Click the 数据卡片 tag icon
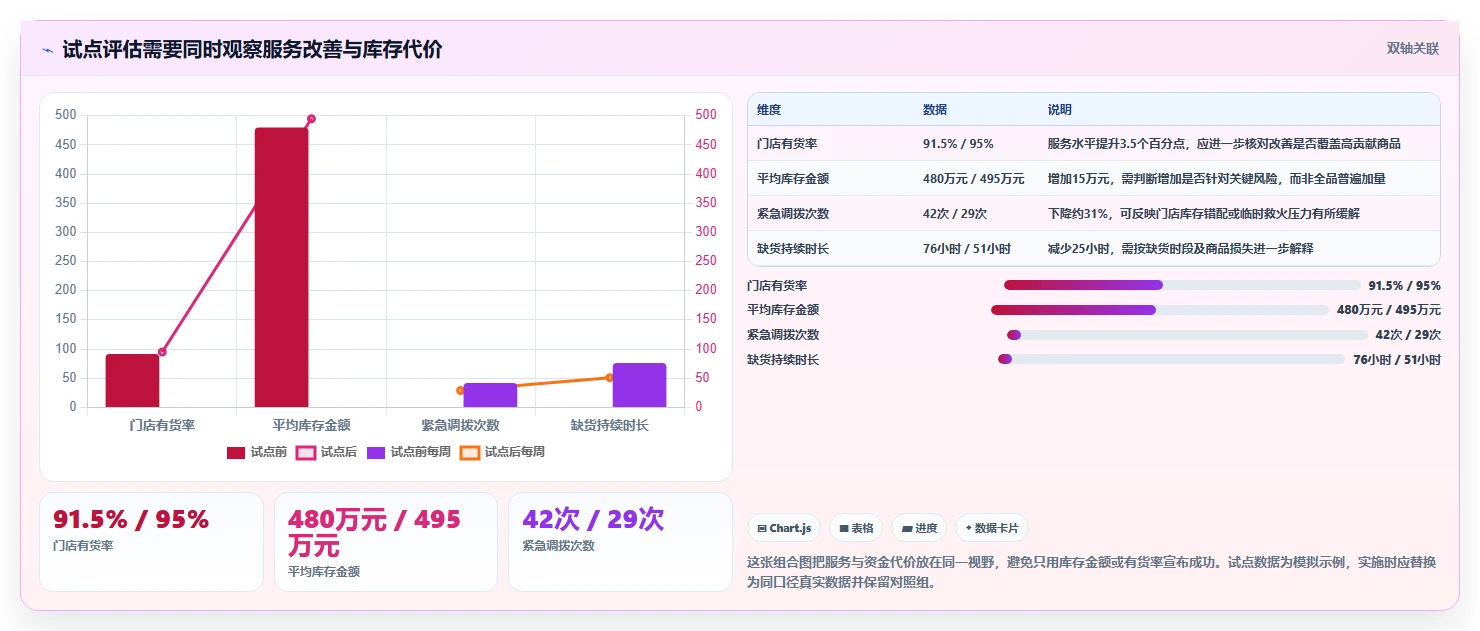1480x631 pixels. pos(969,528)
